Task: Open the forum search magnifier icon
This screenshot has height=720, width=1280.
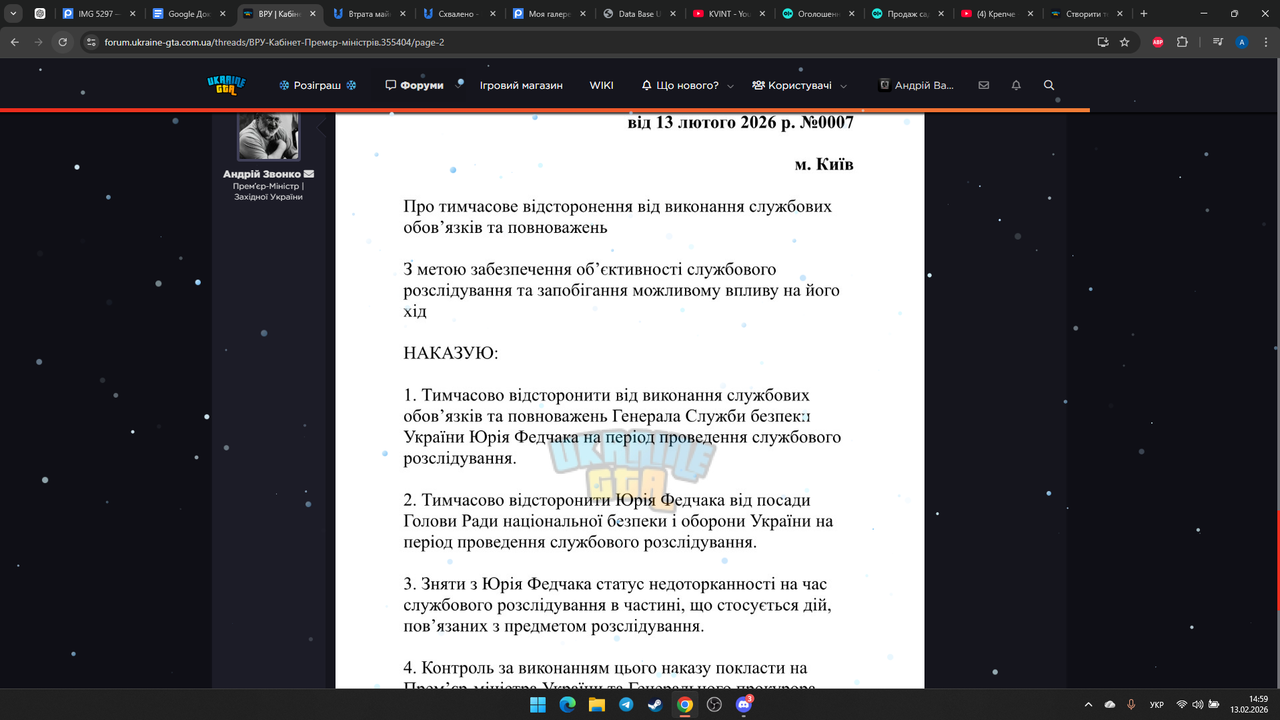Action: 1049,86
